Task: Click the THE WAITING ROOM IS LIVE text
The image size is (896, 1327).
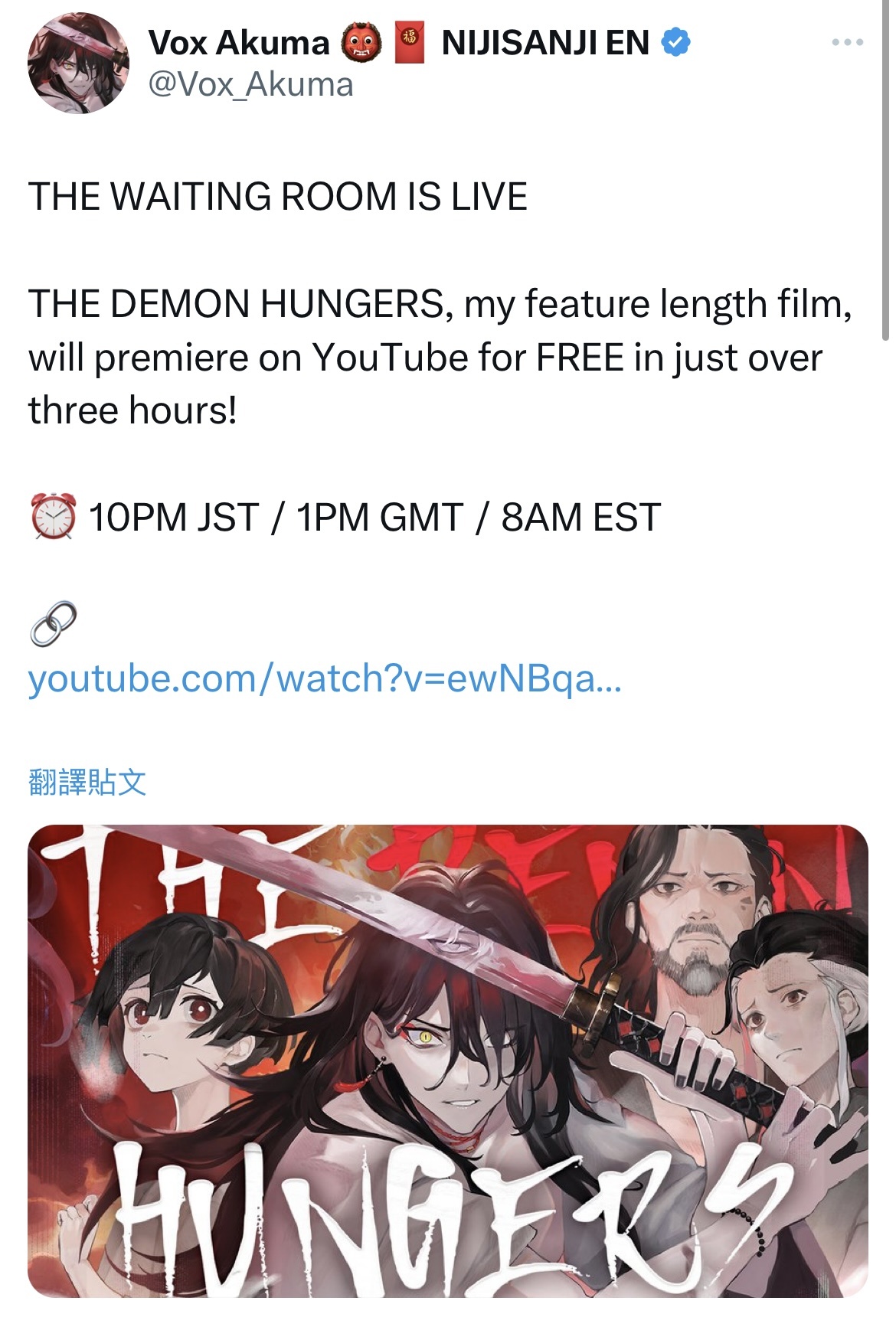Action: coord(278,197)
